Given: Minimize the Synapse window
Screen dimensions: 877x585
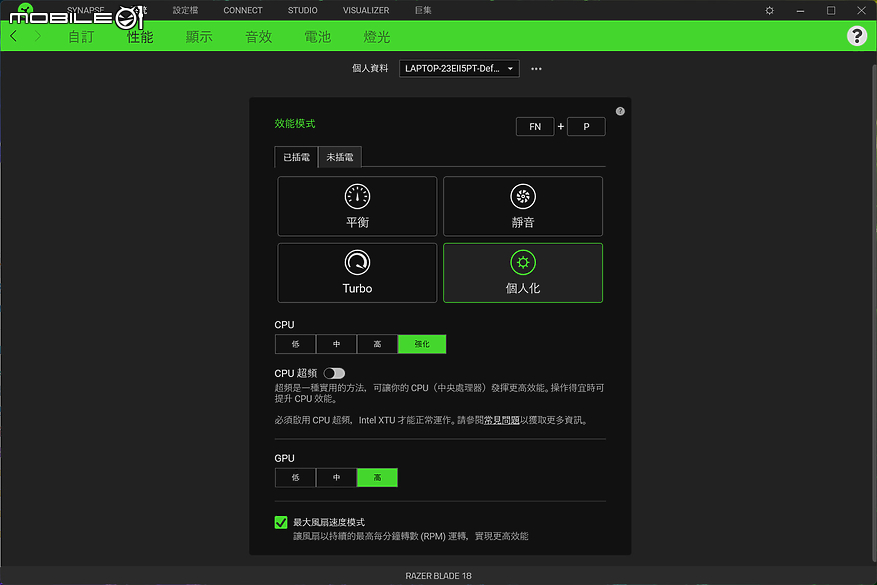Looking at the screenshot, I should [x=800, y=10].
